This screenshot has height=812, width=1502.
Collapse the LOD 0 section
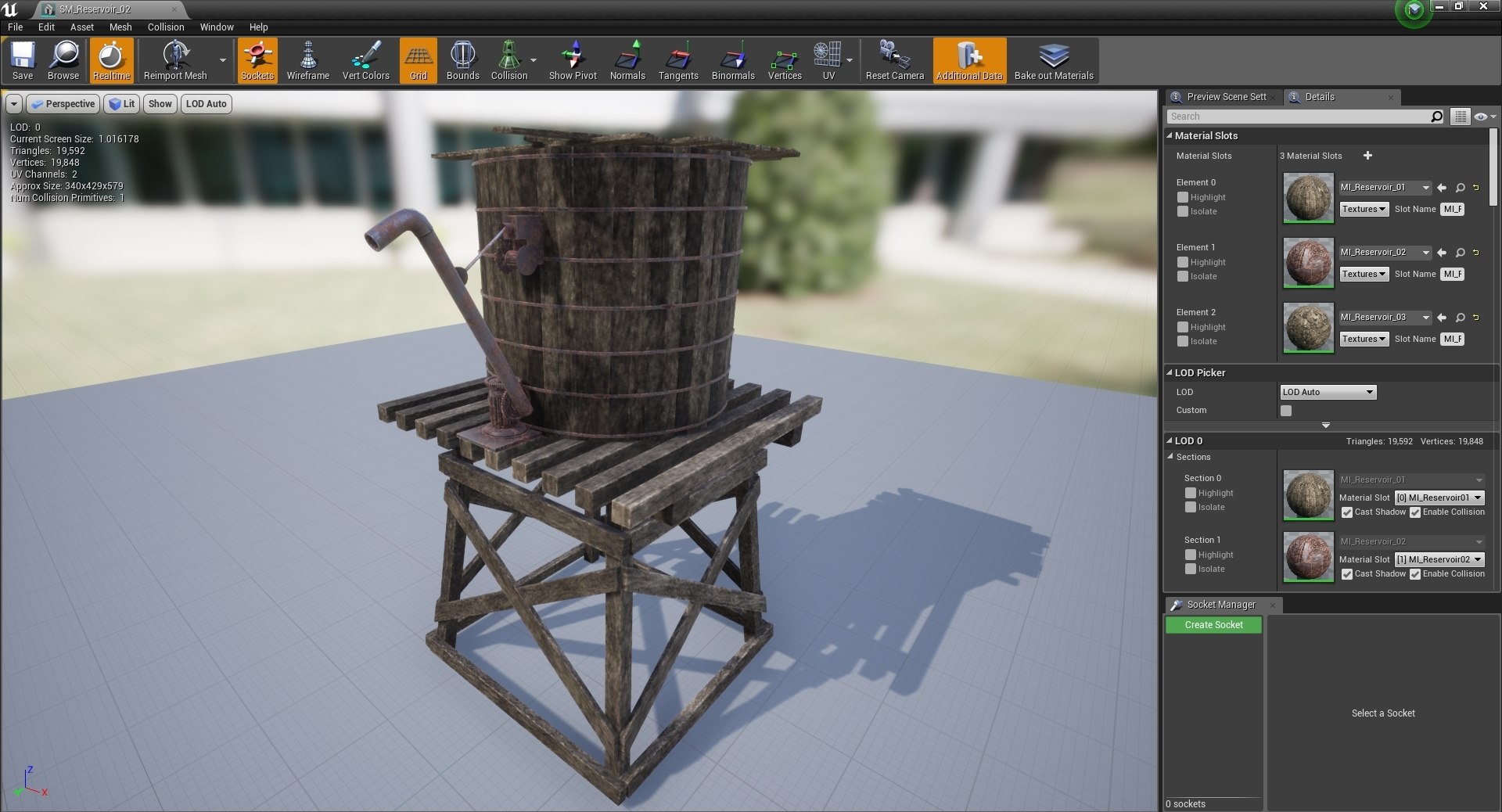click(x=1170, y=440)
